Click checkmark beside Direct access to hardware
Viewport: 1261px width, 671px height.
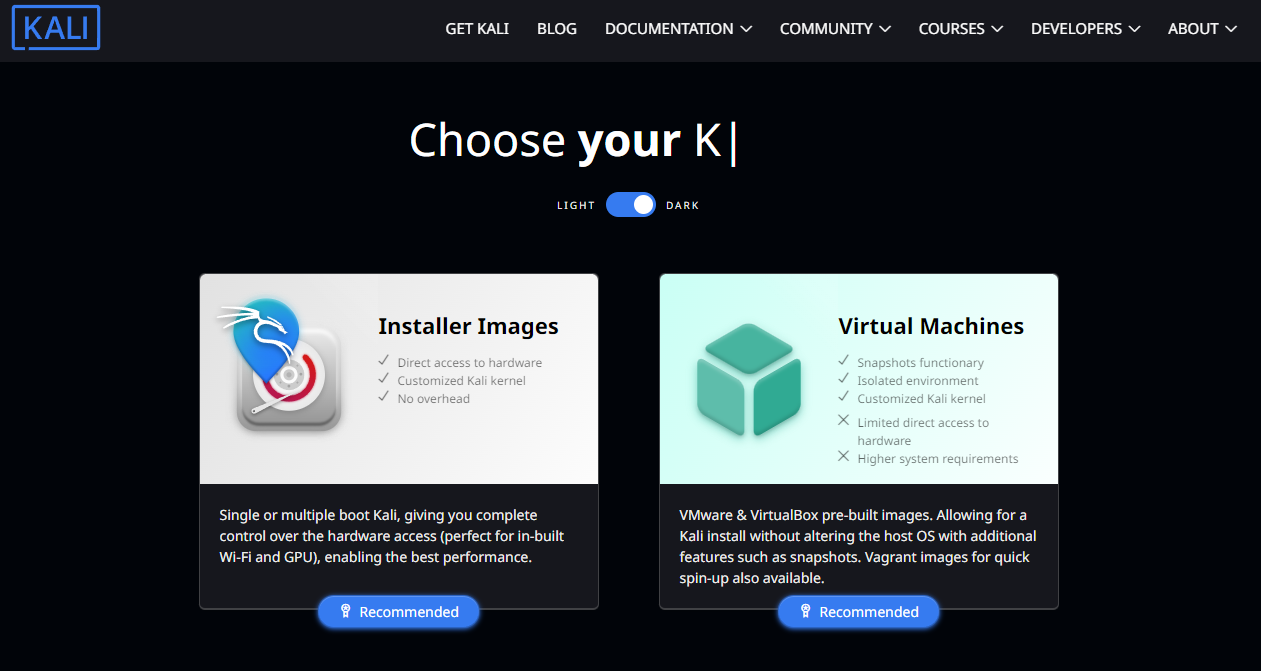coord(383,361)
